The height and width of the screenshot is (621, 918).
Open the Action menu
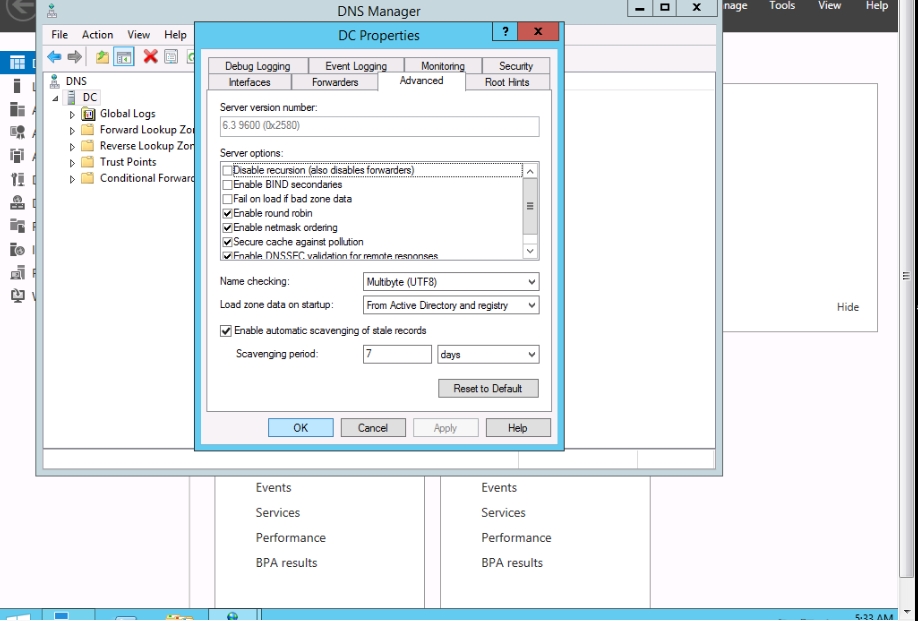click(x=97, y=35)
